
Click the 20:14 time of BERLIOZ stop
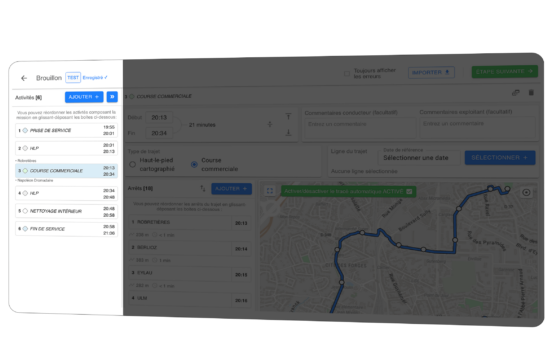(241, 249)
